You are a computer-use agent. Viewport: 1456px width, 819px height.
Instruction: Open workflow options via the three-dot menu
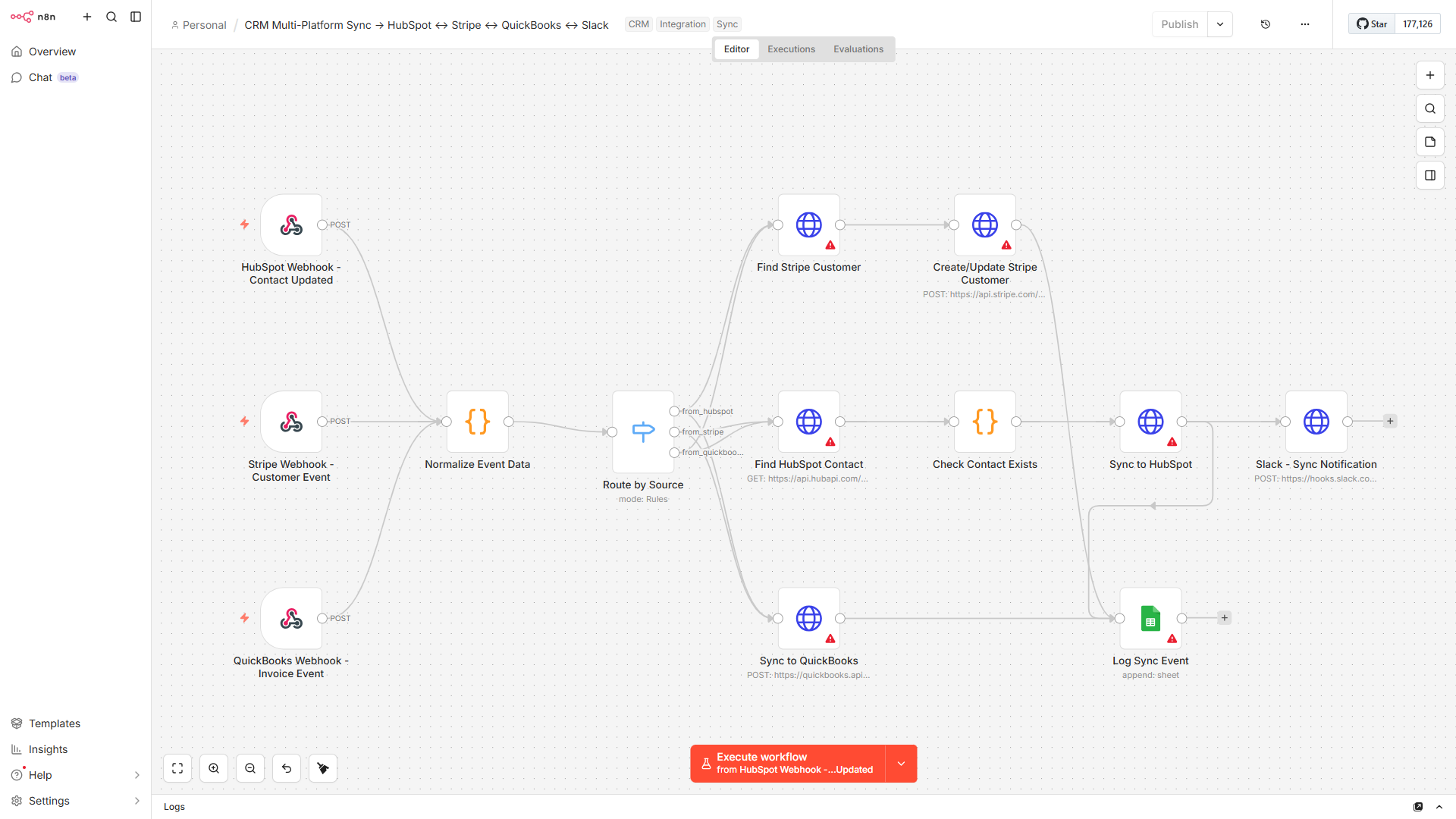[x=1304, y=24]
